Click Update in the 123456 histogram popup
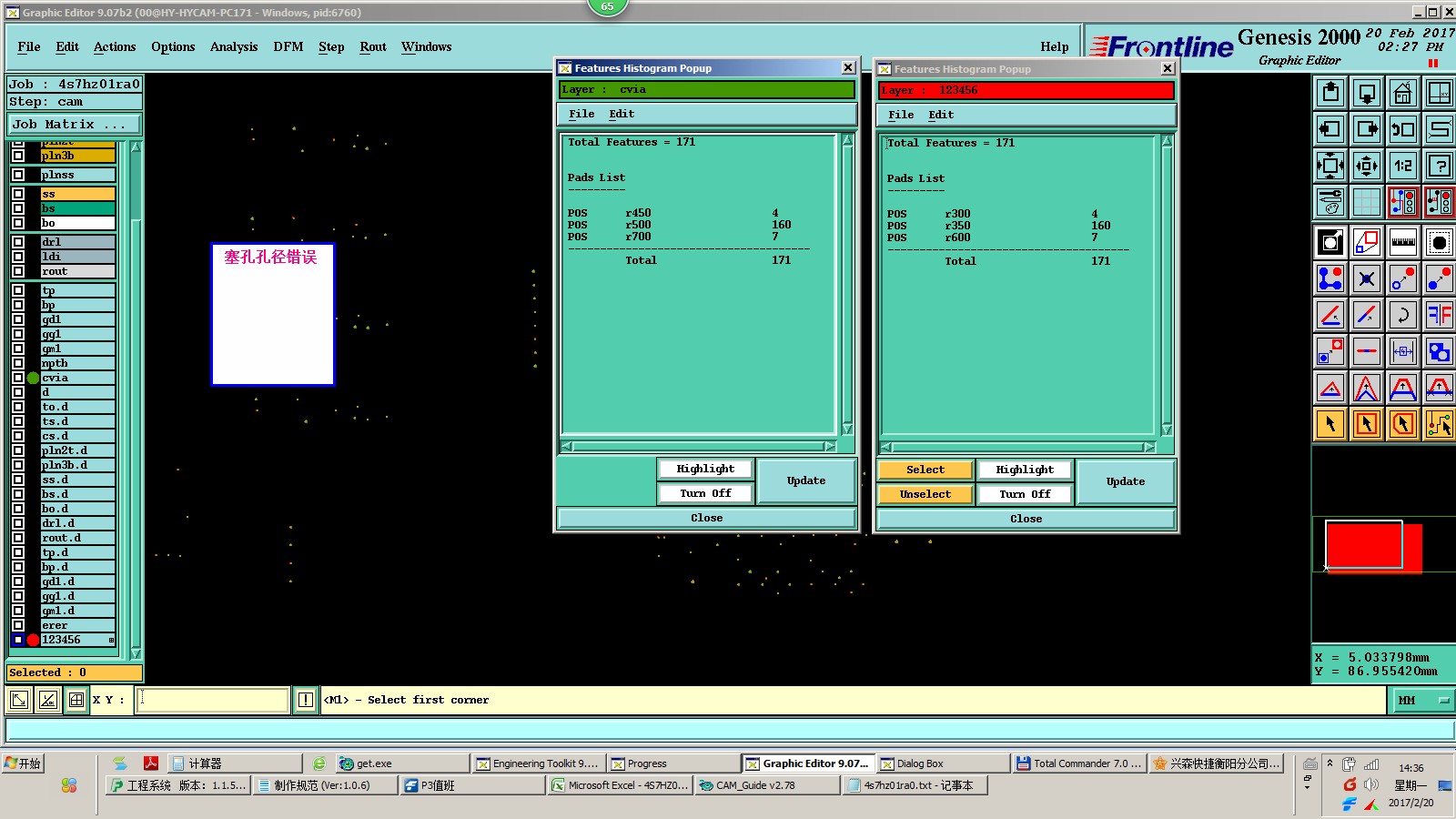The height and width of the screenshot is (819, 1456). pyautogui.click(x=1126, y=481)
